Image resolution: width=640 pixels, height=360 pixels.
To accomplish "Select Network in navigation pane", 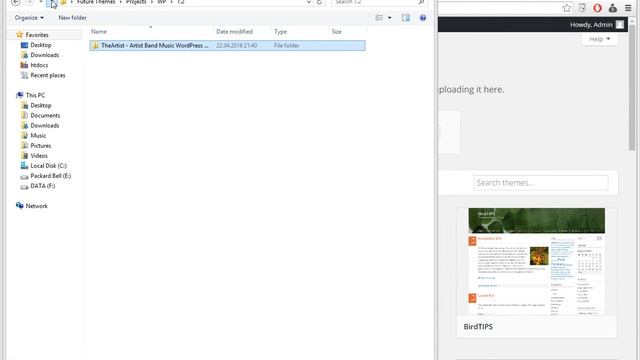I will click(x=37, y=206).
